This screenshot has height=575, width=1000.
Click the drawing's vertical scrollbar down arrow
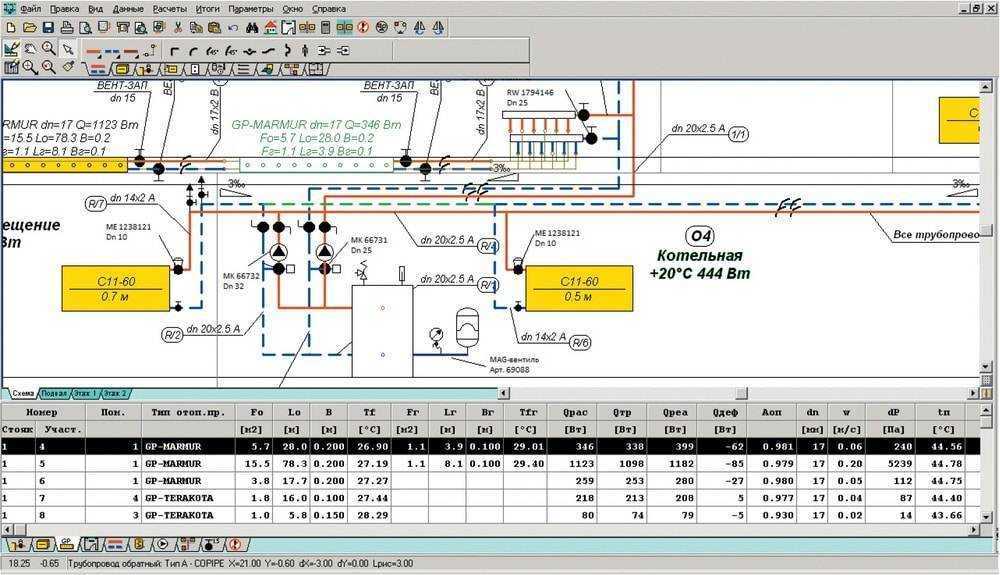click(x=986, y=368)
